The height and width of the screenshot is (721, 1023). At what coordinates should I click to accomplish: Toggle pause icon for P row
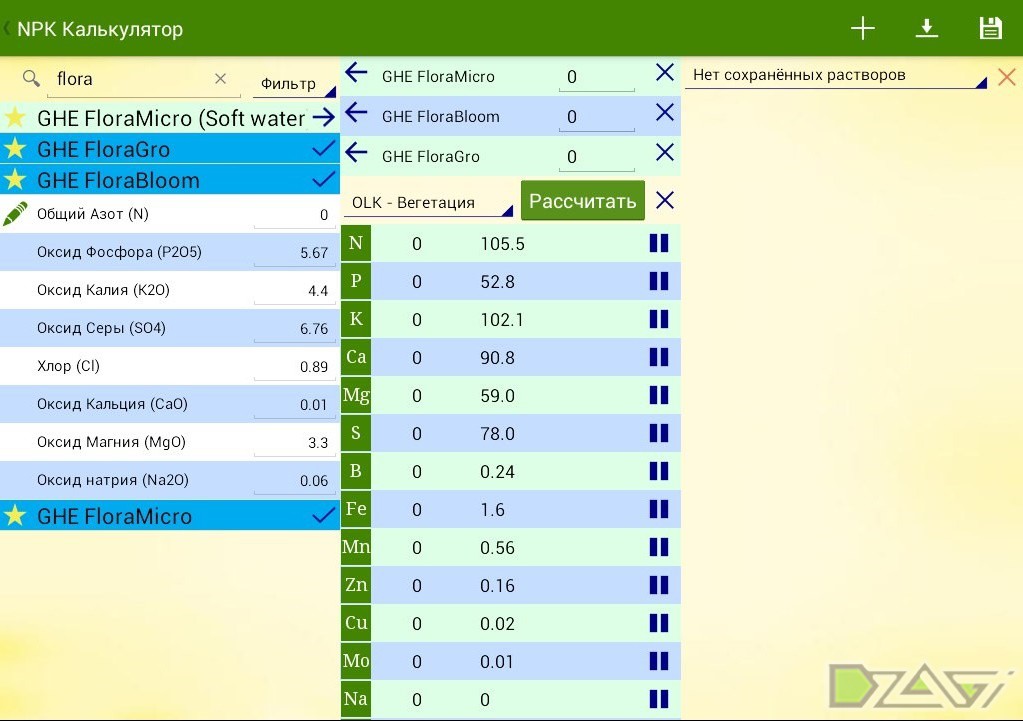point(659,281)
